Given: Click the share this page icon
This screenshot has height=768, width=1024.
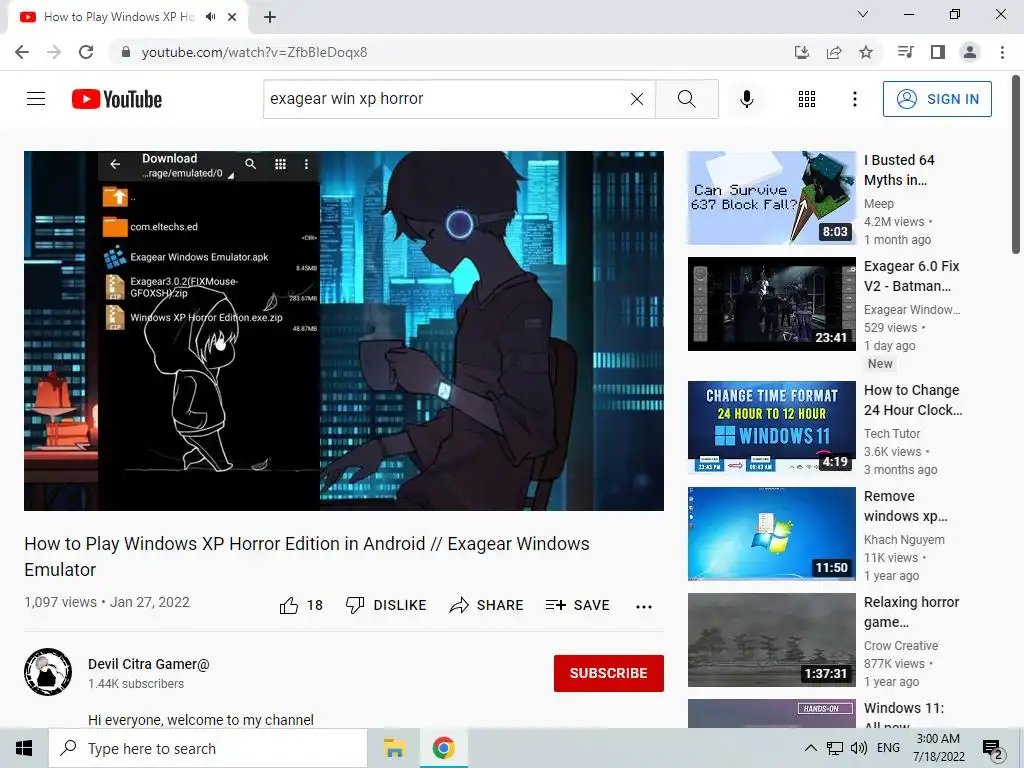Looking at the screenshot, I should point(834,52).
